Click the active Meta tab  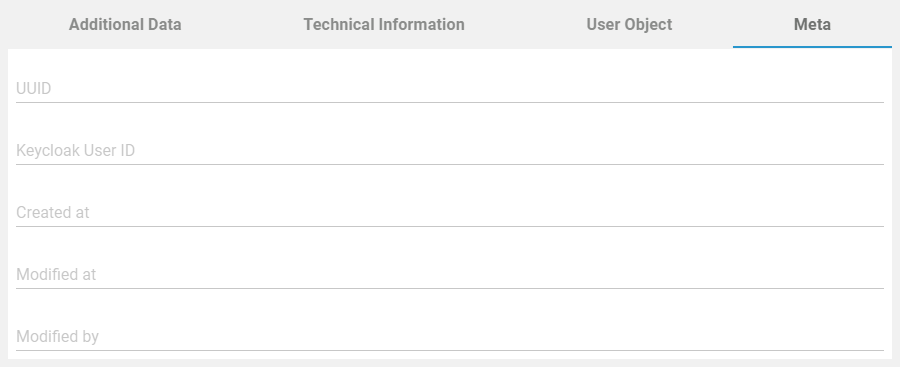(812, 25)
